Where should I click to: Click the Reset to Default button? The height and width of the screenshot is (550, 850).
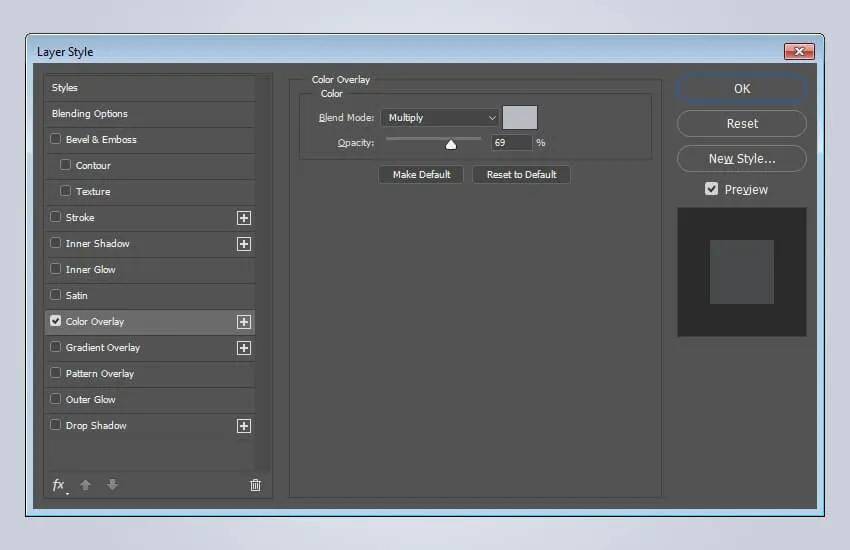coord(521,174)
